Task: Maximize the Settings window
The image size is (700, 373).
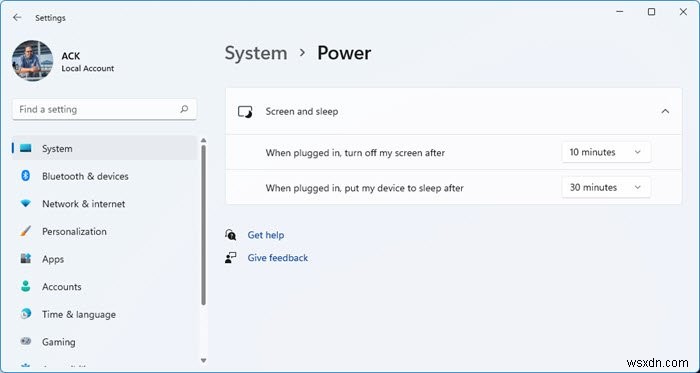Action: pyautogui.click(x=651, y=12)
